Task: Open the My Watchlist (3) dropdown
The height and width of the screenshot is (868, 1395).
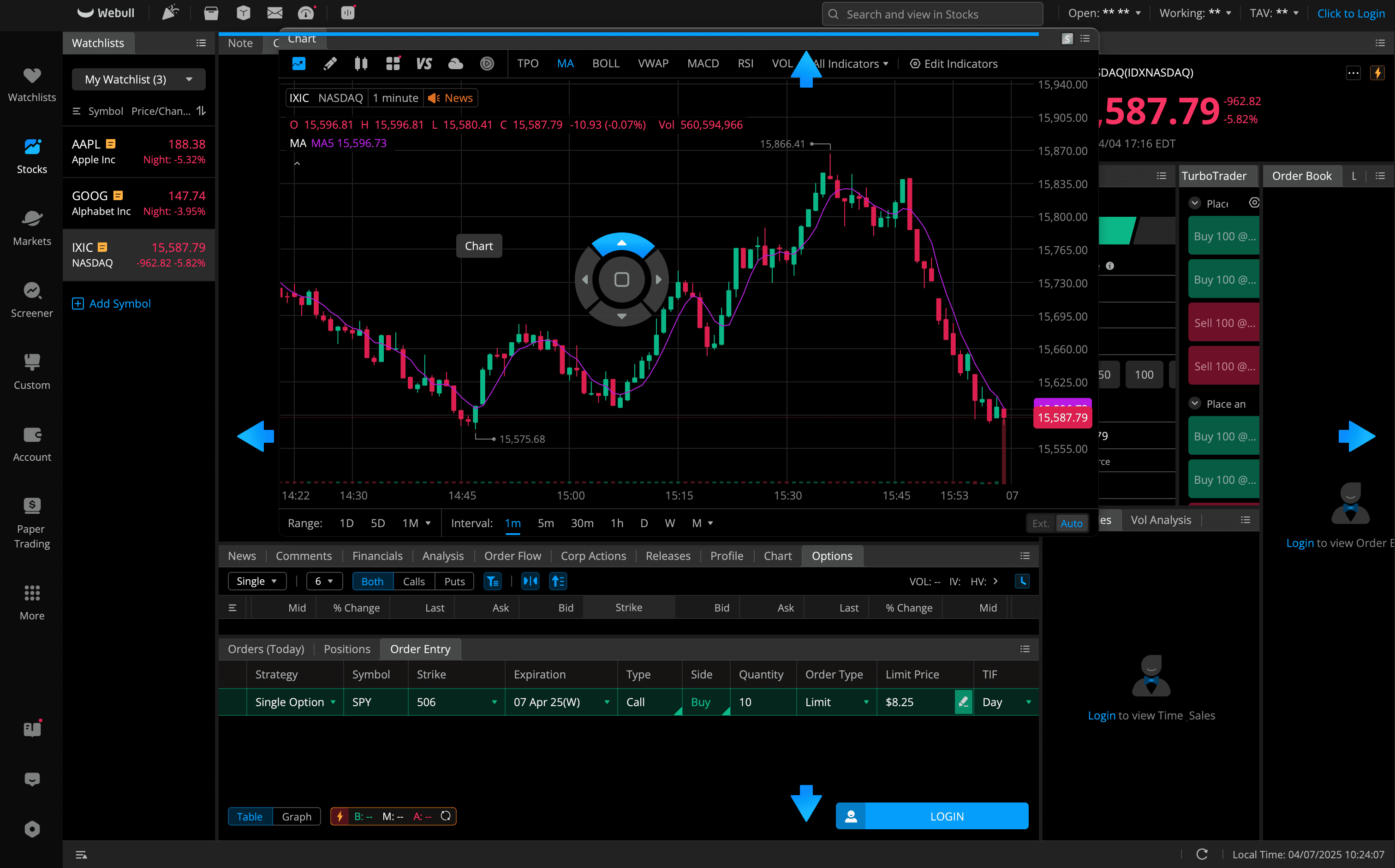Action: [x=138, y=79]
